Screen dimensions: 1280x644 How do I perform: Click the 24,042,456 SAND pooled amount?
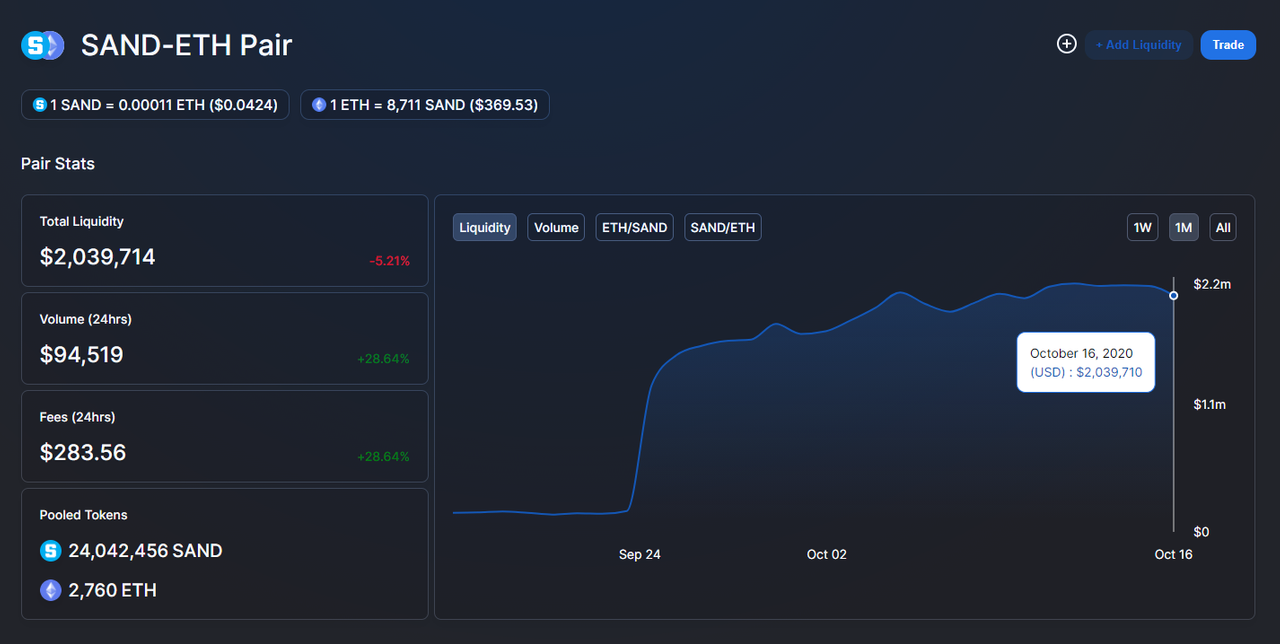tap(145, 550)
